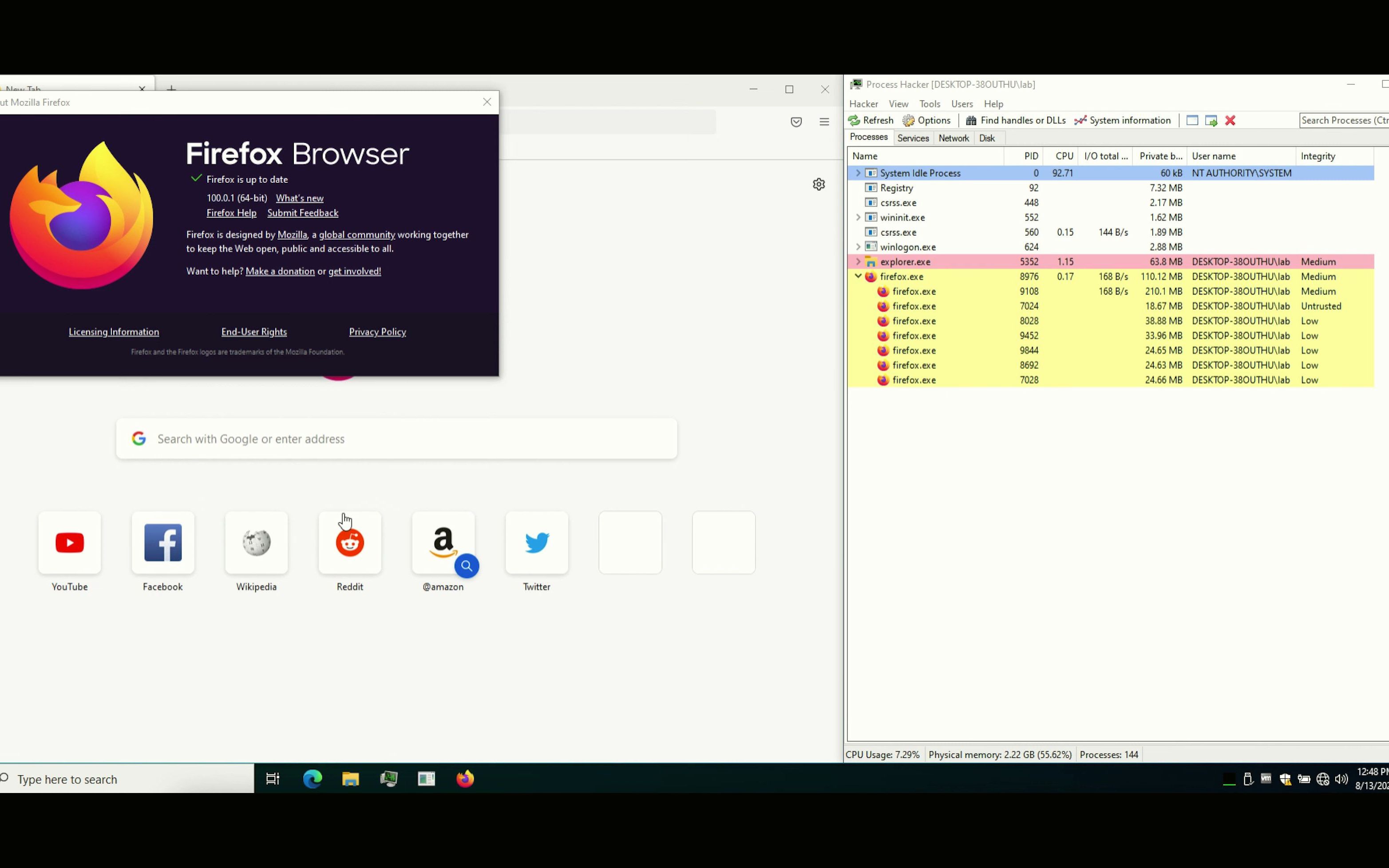Open Hacker menu in Process Hacker

863,103
